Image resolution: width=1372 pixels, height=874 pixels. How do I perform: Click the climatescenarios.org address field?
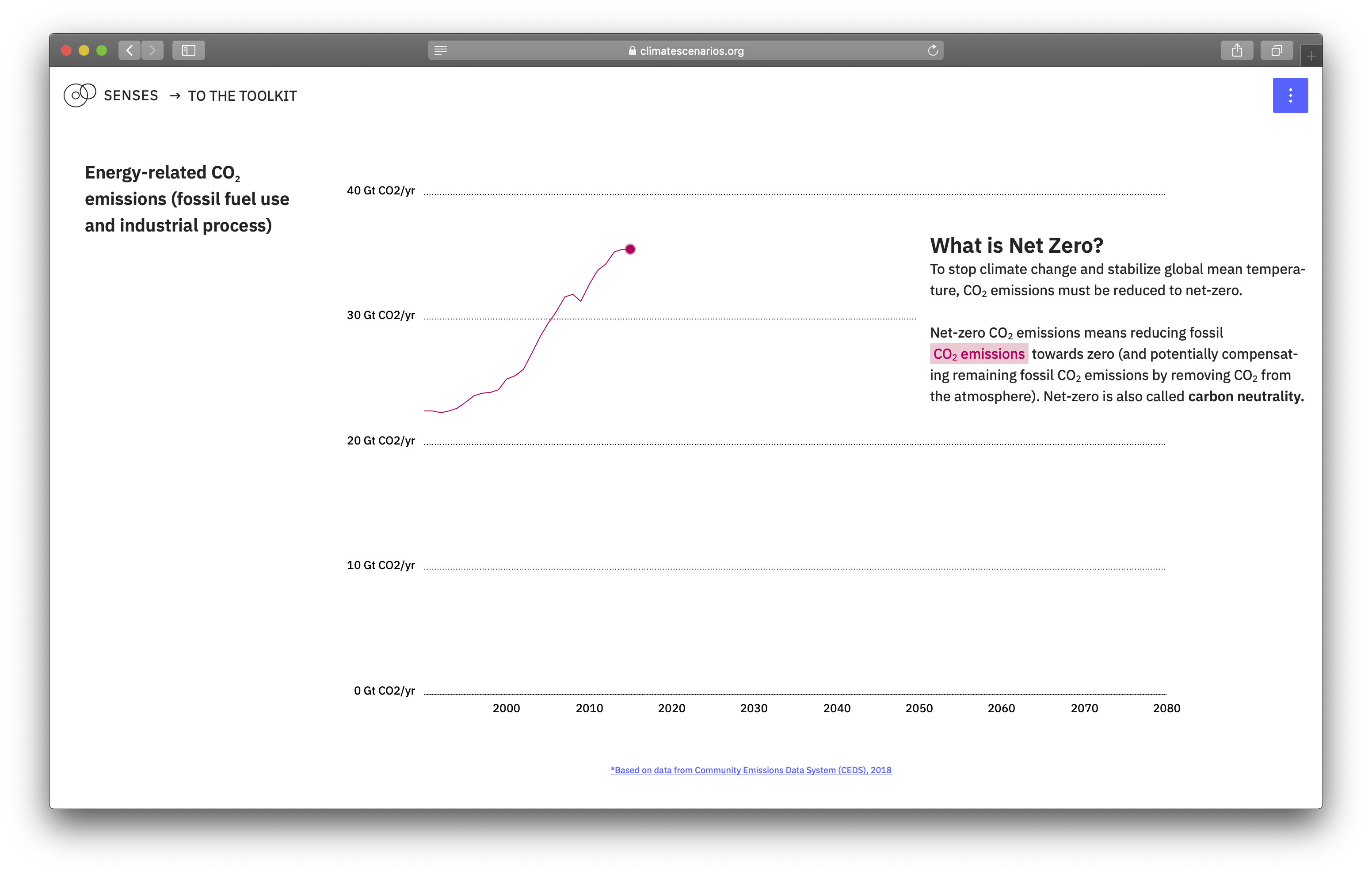(691, 51)
